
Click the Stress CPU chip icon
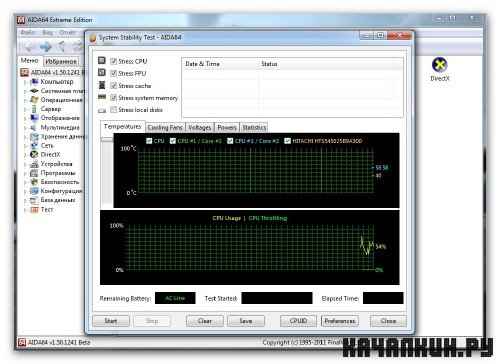[102, 61]
